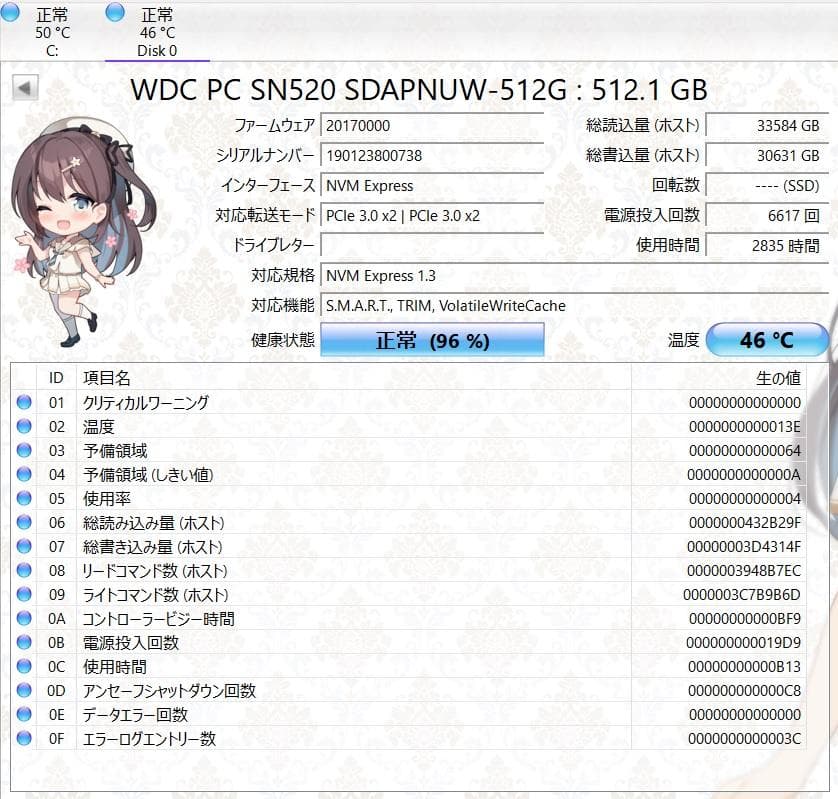Click the transfer mode field PCIe 3.0 x2
Screen dimensions: 838x799
coord(432,215)
